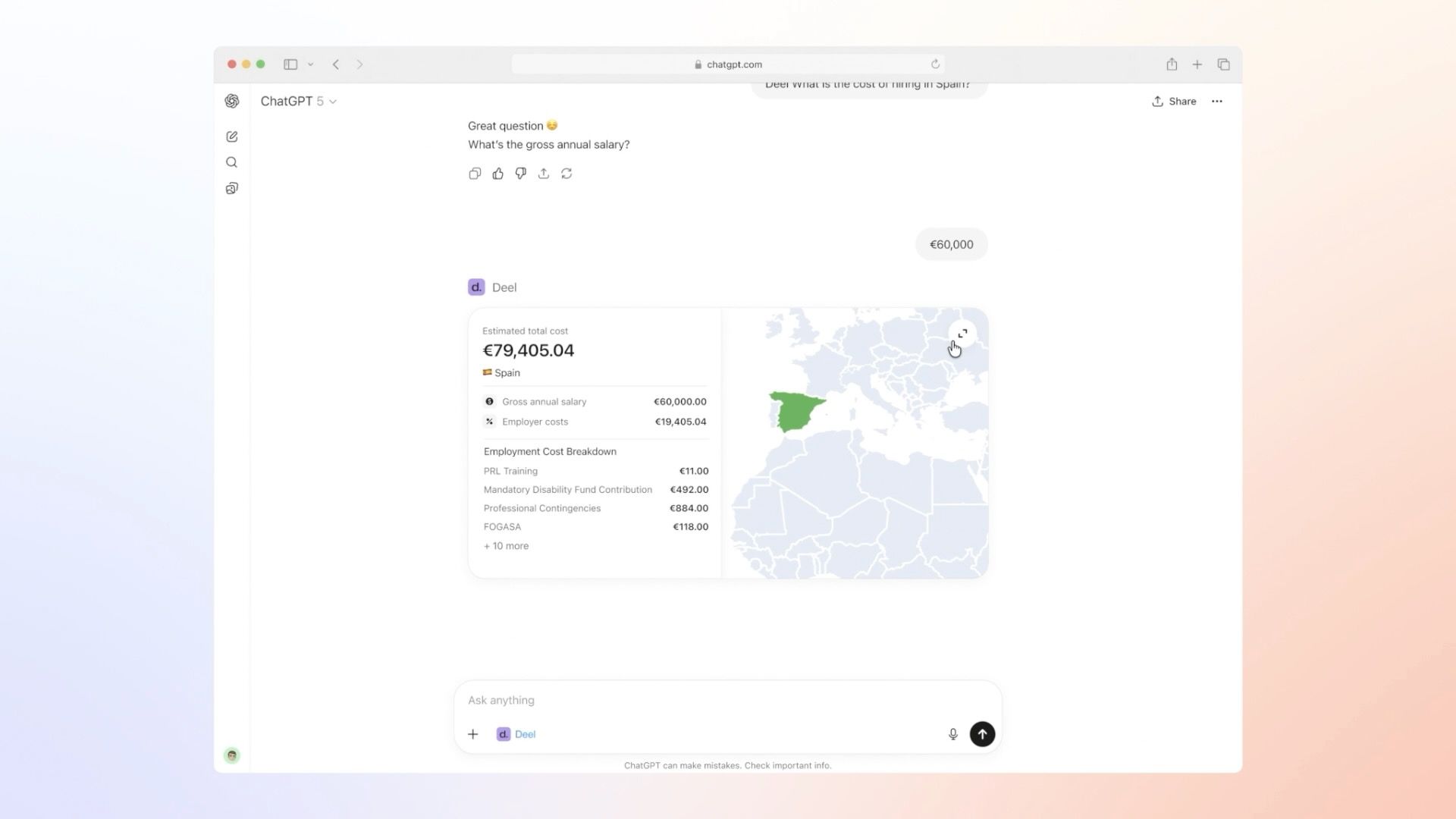Screen dimensions: 1456x819
Task: Open the user profile avatar at bottom left
Action: point(232,755)
